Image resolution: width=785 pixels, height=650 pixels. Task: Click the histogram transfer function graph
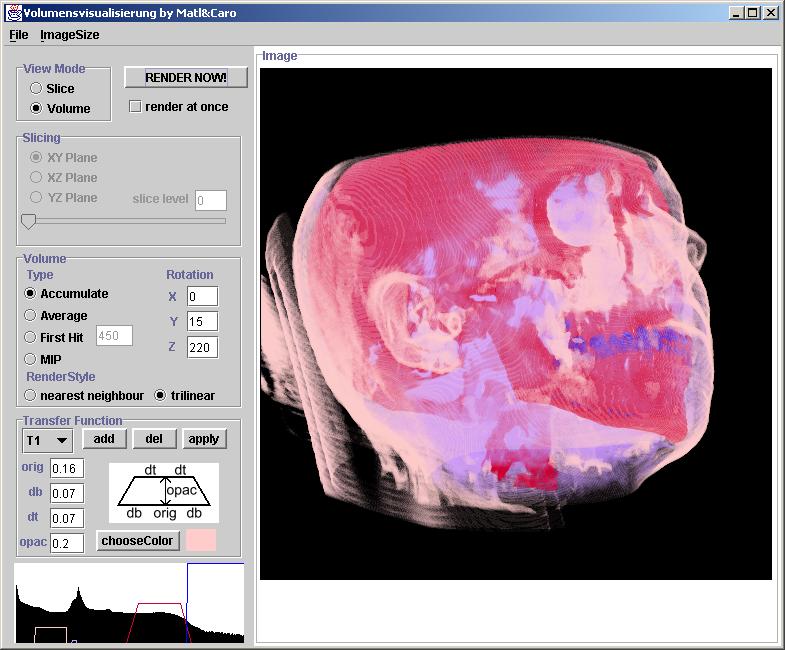click(129, 604)
